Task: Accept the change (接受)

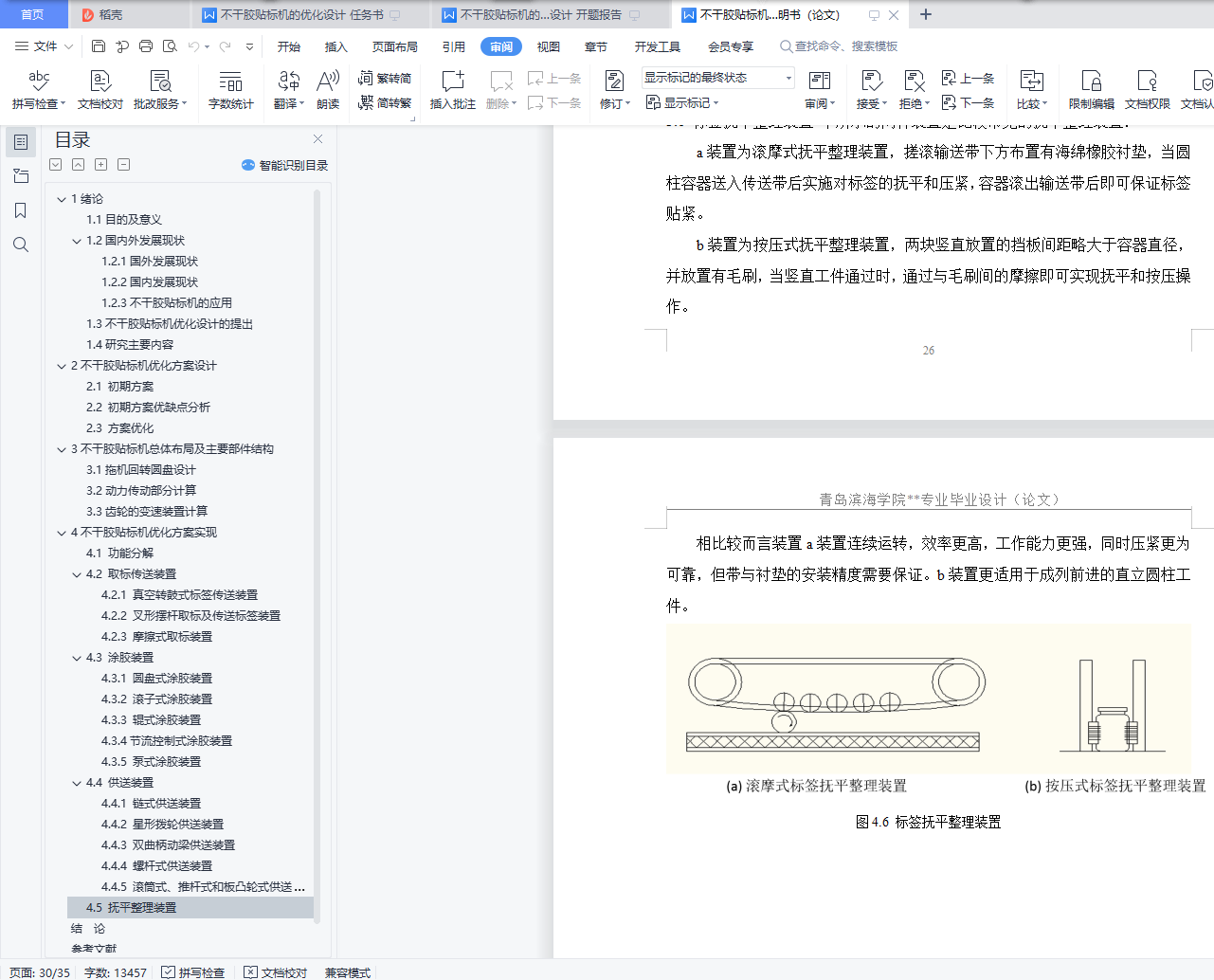Action: 872,90
